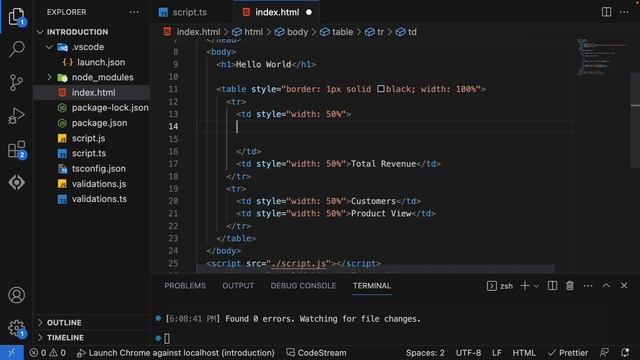640x360 pixels.
Task: Open the Search view in activity bar
Action: click(x=16, y=49)
